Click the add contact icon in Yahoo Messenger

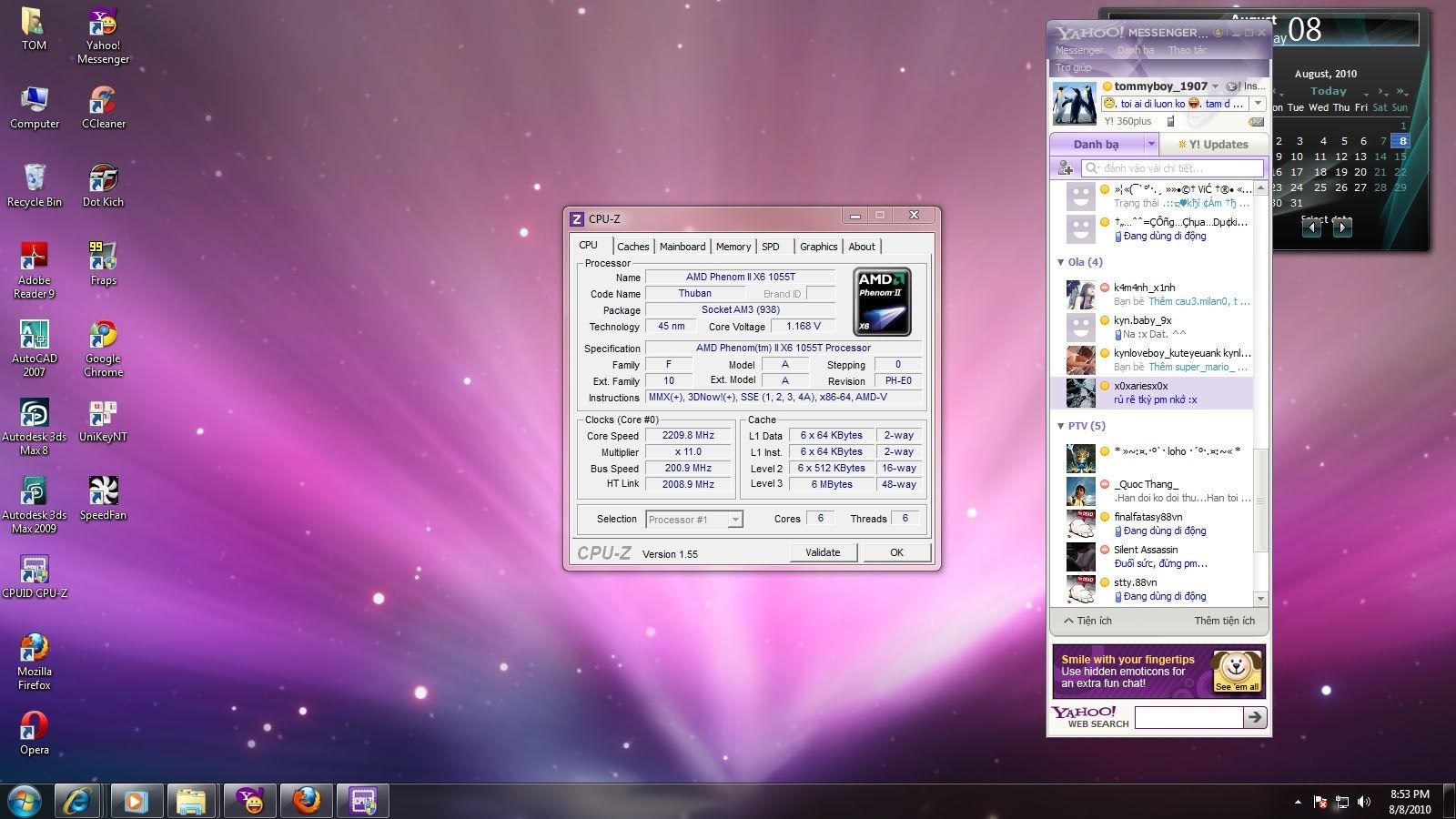click(x=1066, y=168)
